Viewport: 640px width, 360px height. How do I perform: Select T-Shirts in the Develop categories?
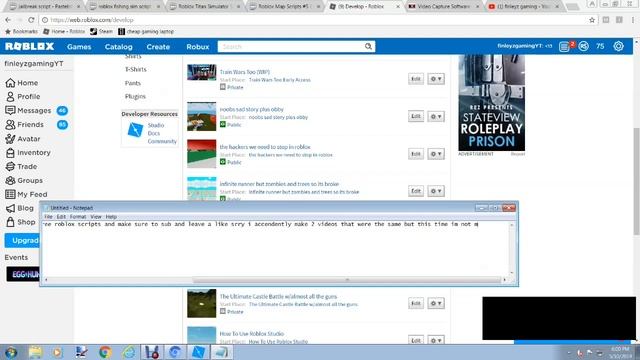pyautogui.click(x=136, y=69)
